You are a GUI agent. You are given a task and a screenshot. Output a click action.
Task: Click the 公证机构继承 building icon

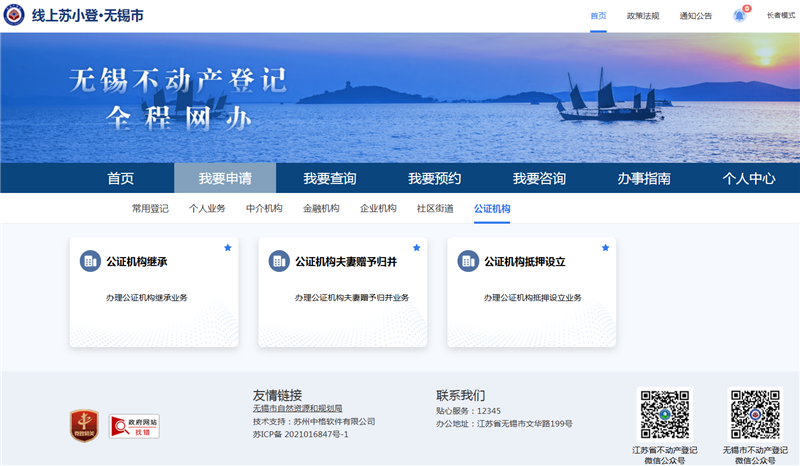[x=90, y=262]
